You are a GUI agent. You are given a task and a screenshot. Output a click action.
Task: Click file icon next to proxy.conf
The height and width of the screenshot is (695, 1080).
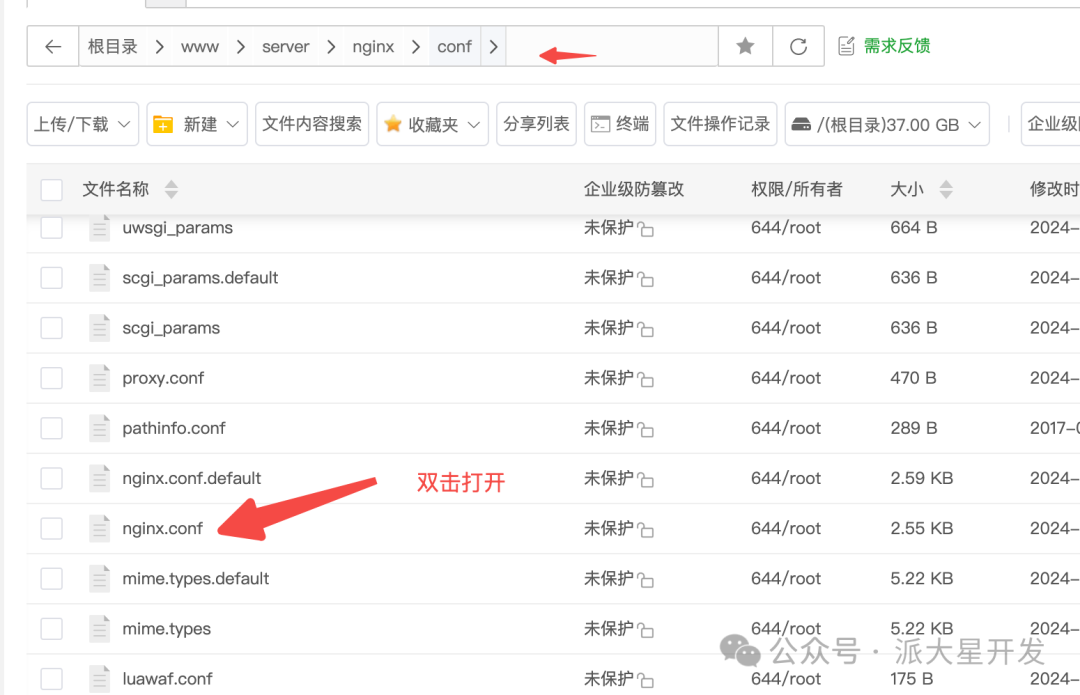tap(99, 378)
